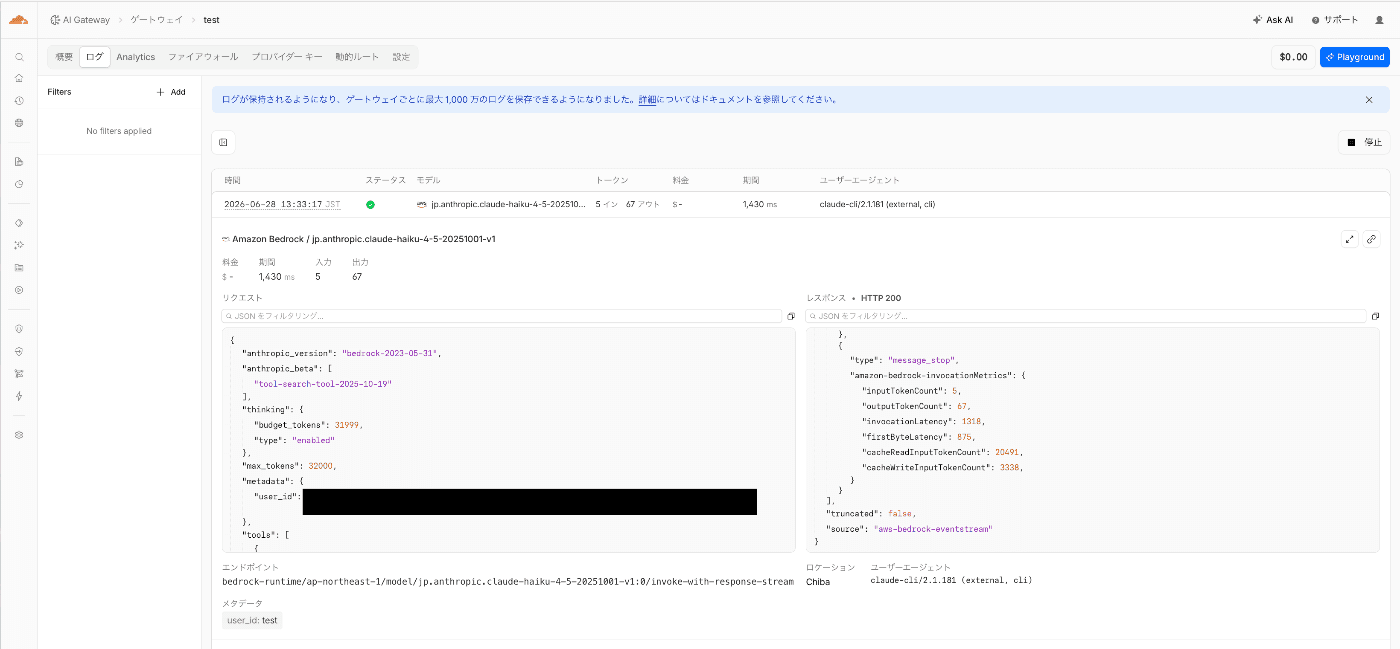Open search from the sidebar magnifier icon
Viewport: 1400px width, 649px height.
[x=19, y=57]
